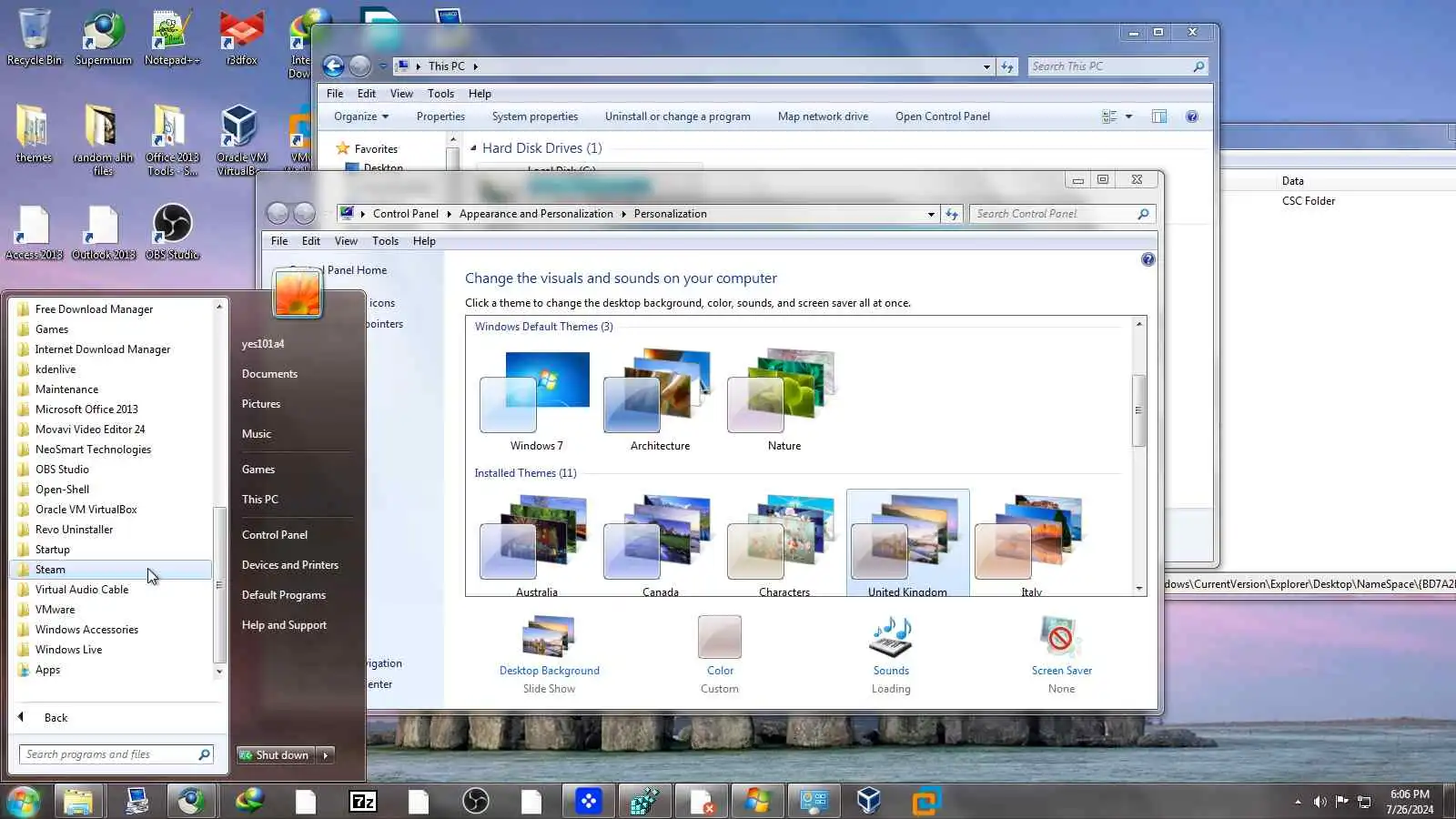Open the Registry Editor taskbar icon
1456x819 pixels.
coord(644,801)
